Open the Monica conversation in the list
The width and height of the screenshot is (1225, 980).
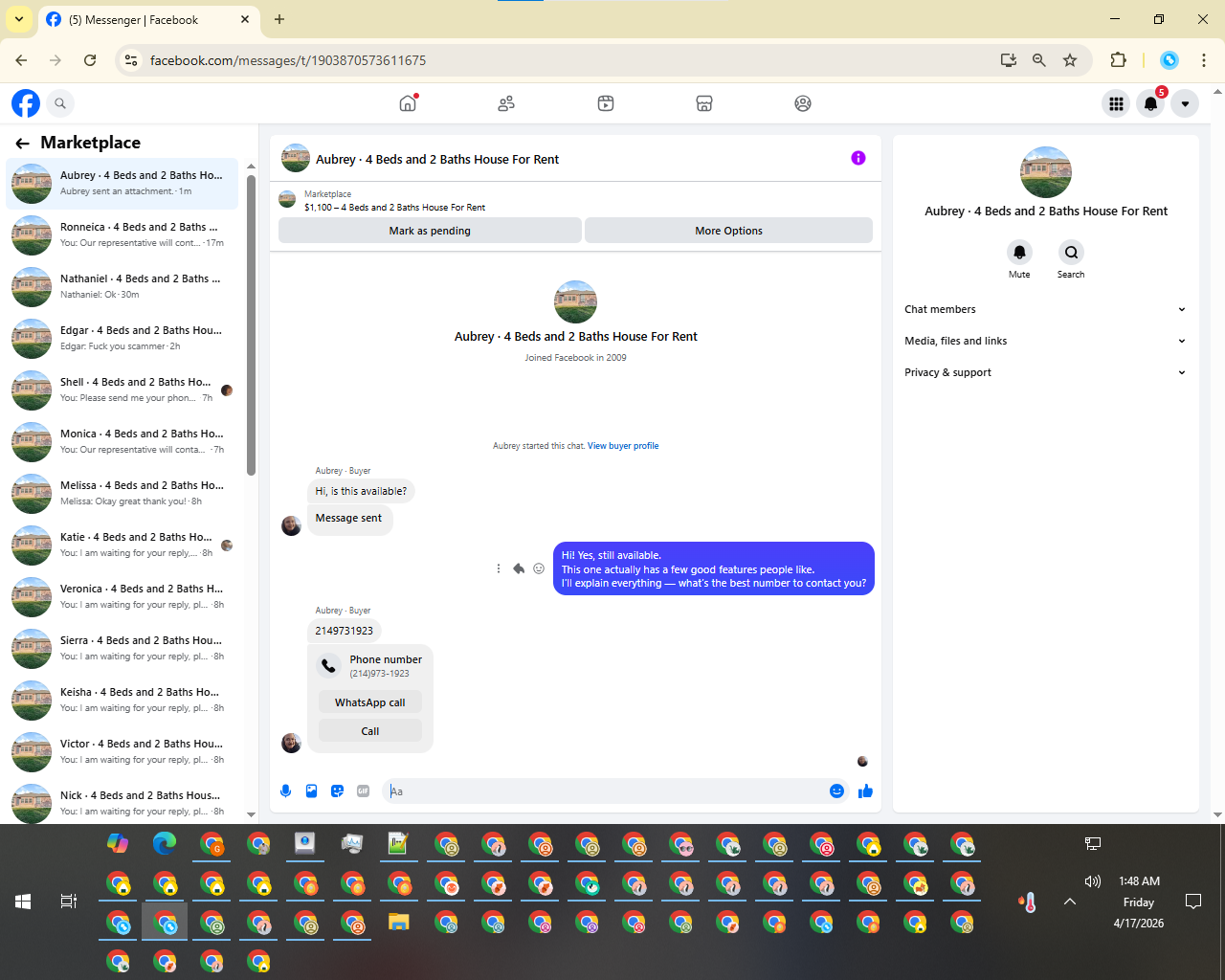pyautogui.click(x=122, y=441)
